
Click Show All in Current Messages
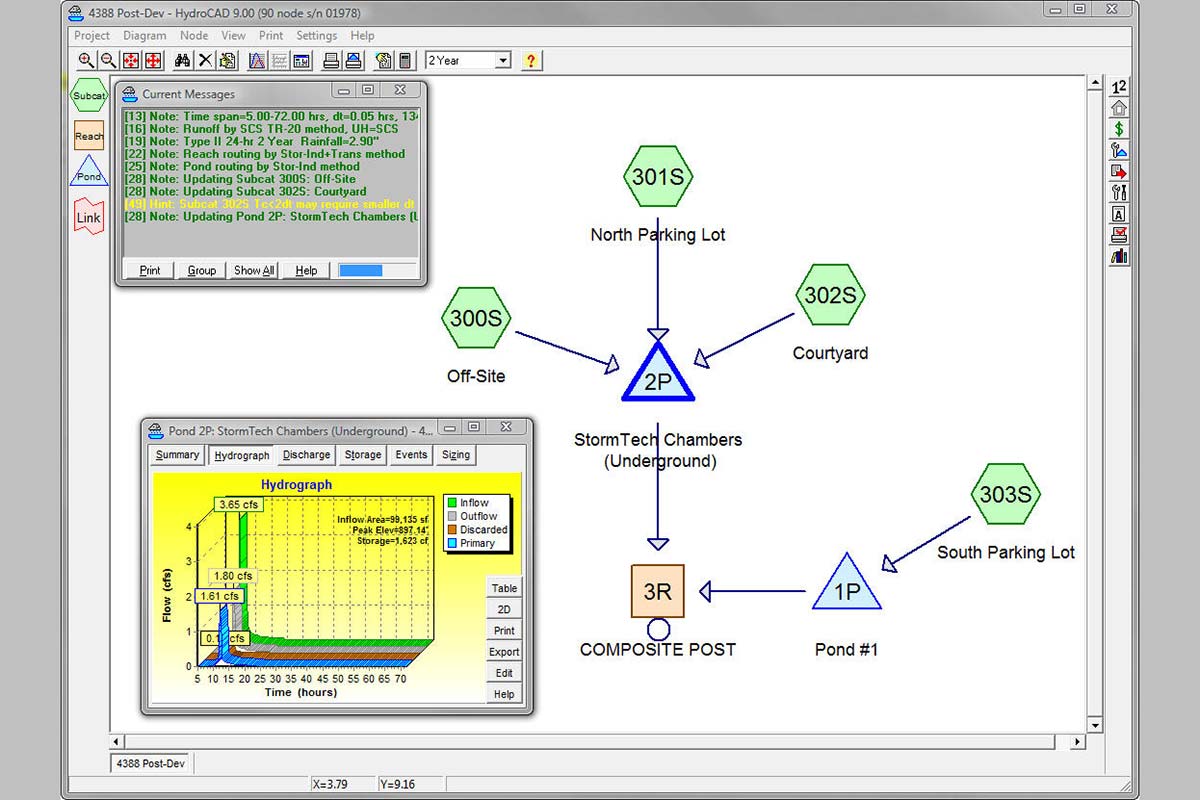[254, 270]
